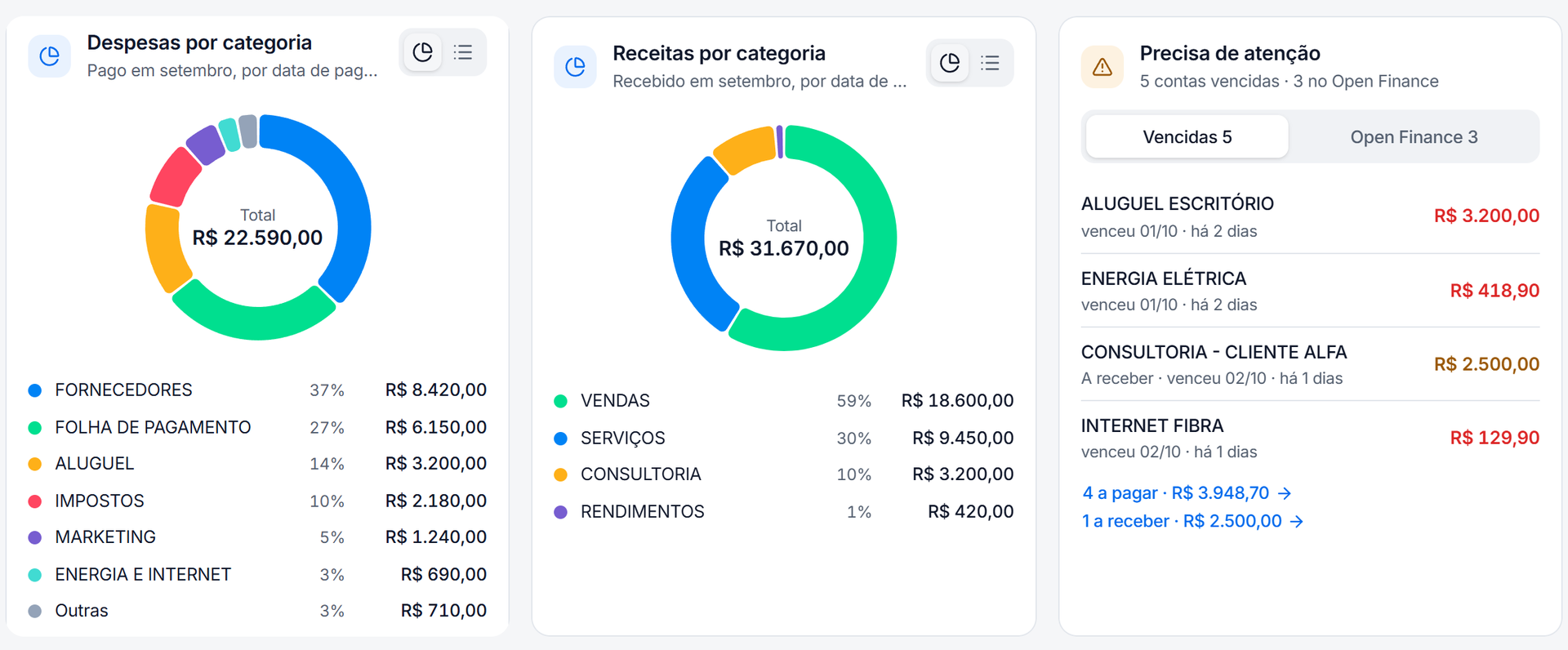Select the IMPOSTOS expense category label
Viewport: 1568px width, 650px height.
100,501
